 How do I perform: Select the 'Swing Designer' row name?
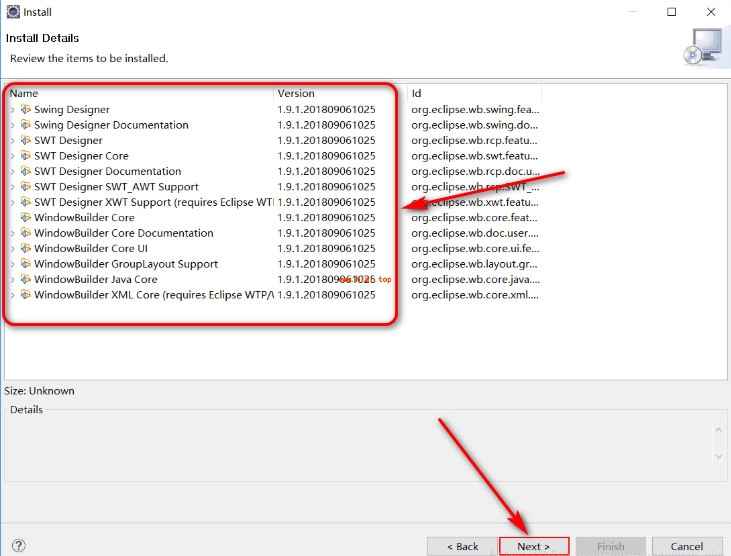point(72,110)
